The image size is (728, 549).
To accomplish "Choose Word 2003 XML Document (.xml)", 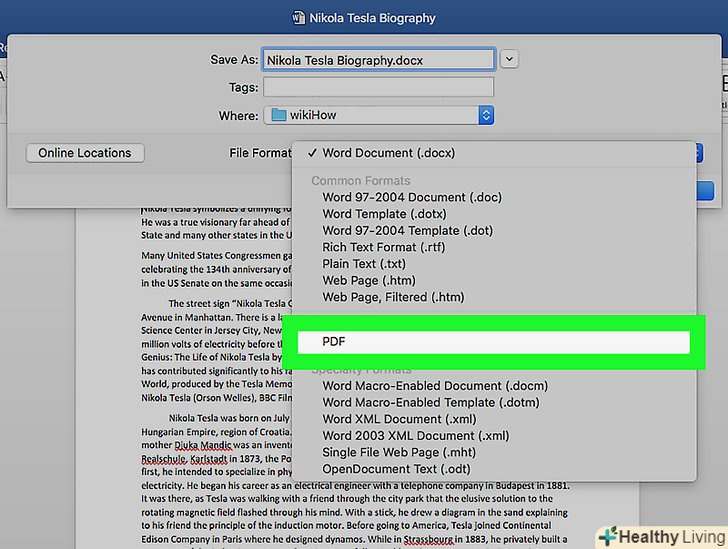I will (494, 436).
